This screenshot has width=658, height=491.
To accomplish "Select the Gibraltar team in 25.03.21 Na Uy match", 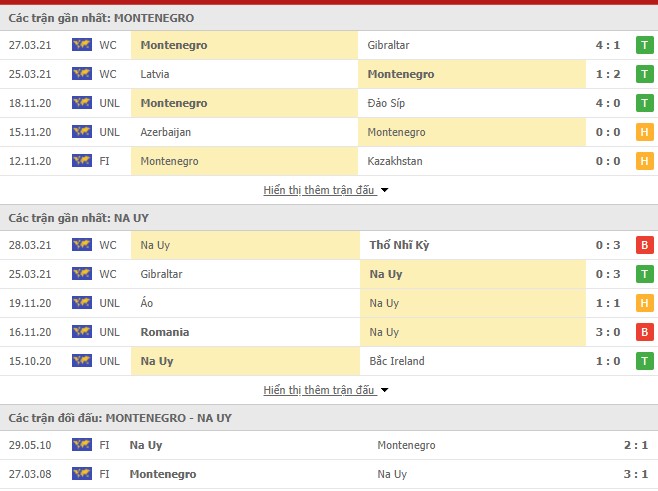I will [162, 274].
